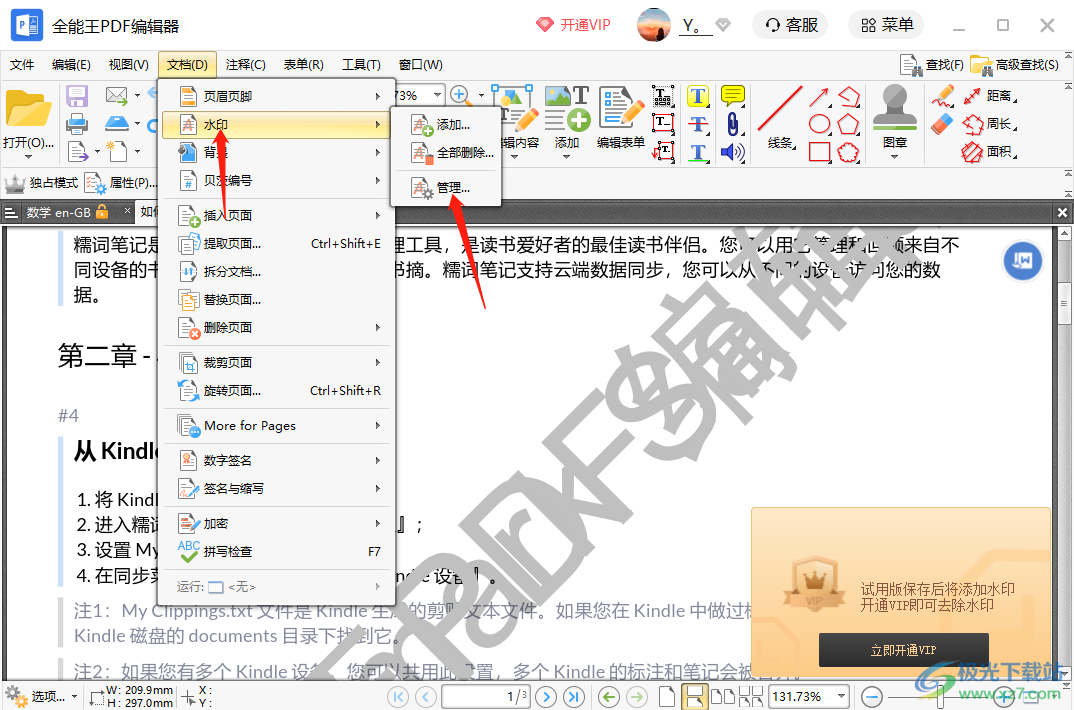Expand the 页眉页脚 submenu
Viewport: 1074px width, 710px height.
pos(276,97)
